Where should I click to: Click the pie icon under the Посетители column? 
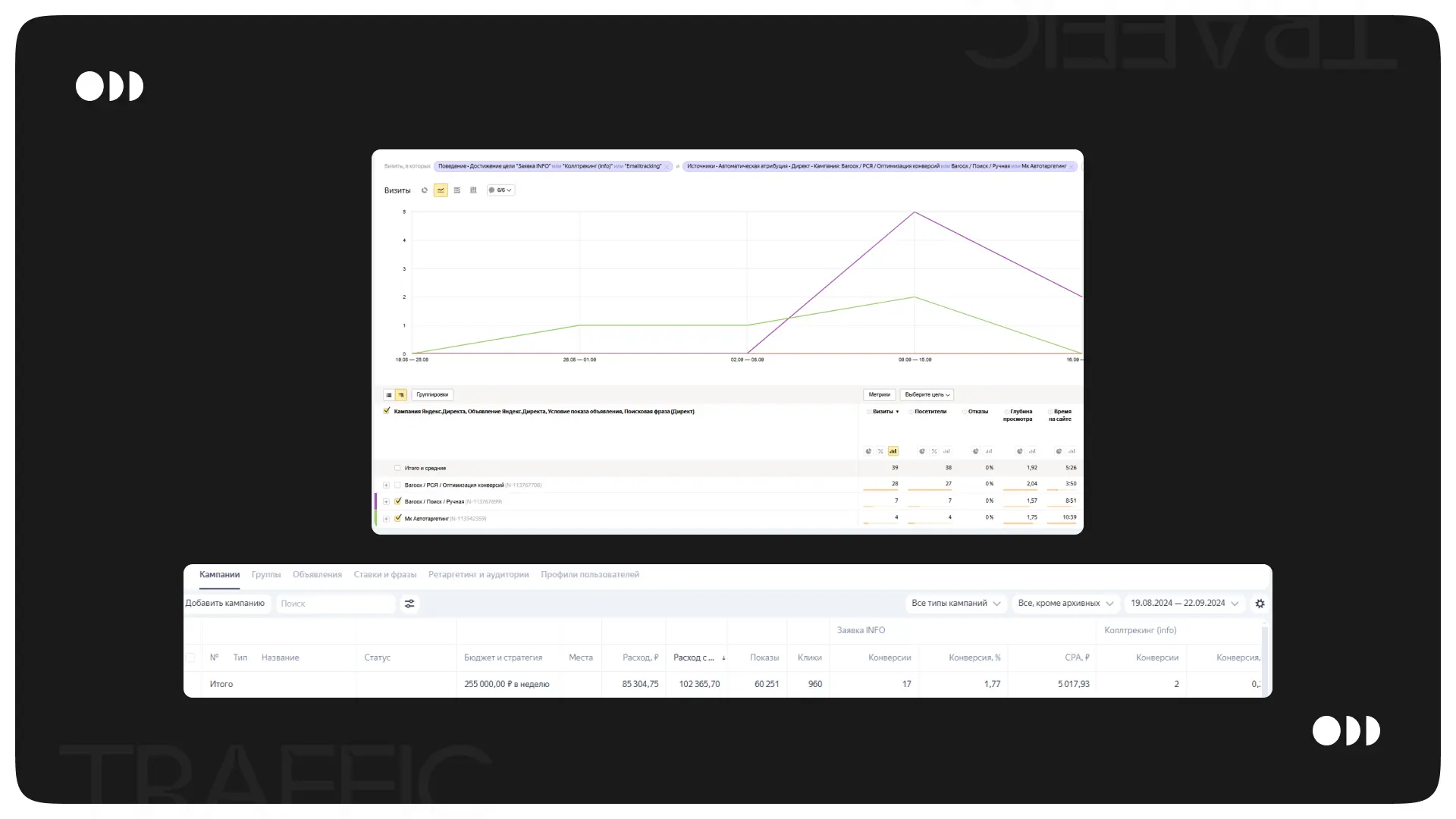point(922,451)
